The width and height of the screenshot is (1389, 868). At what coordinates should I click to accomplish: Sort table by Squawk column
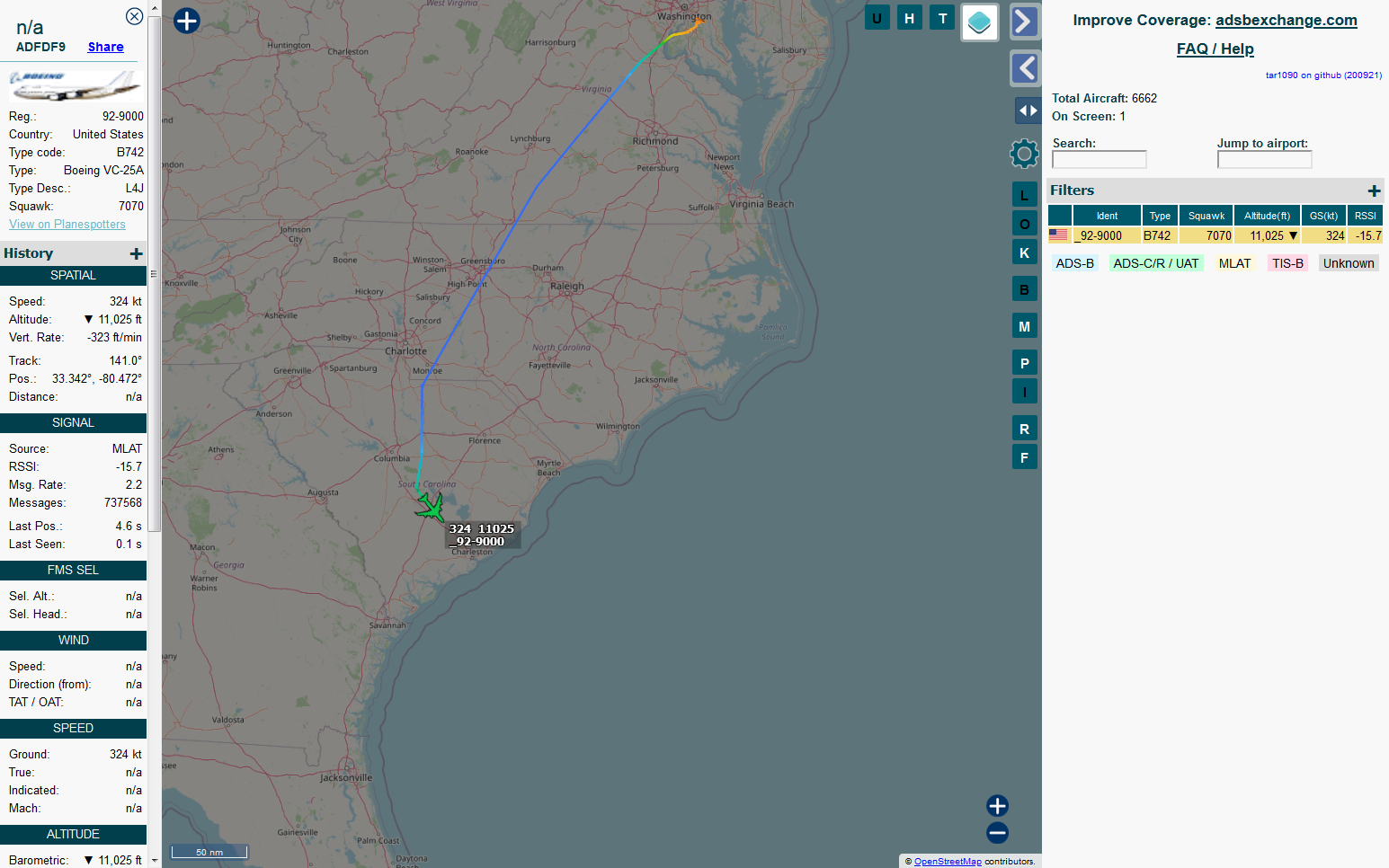pyautogui.click(x=1206, y=216)
